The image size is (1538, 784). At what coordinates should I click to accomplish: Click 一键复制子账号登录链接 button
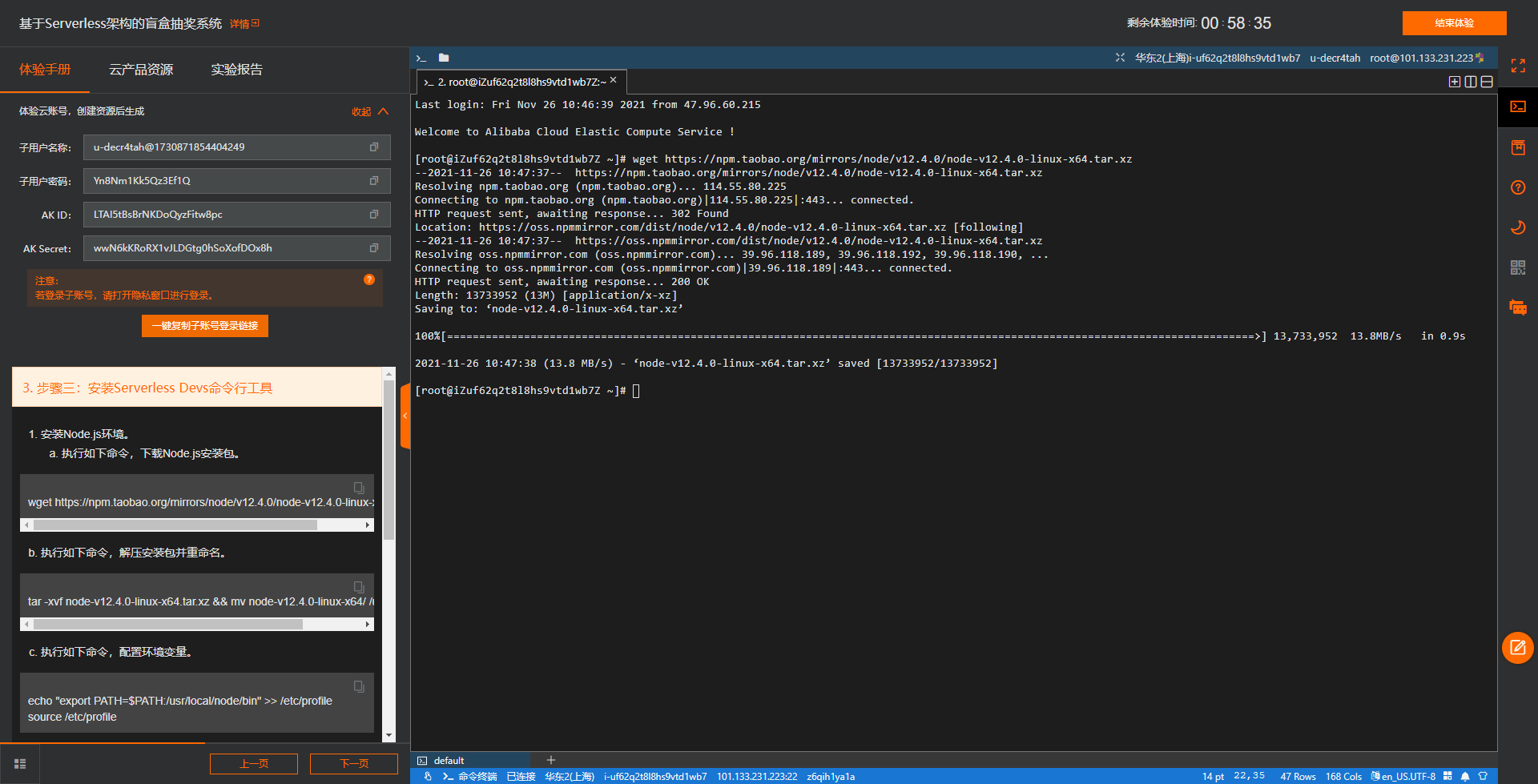(x=205, y=326)
